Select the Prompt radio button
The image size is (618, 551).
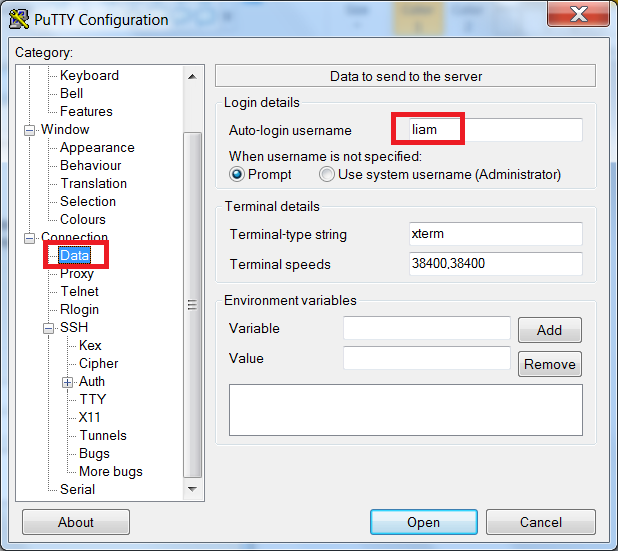[237, 174]
